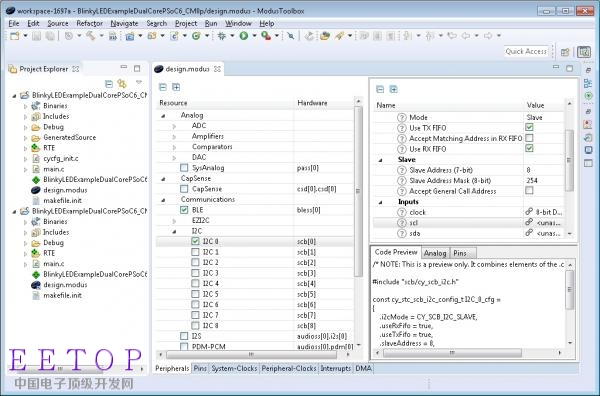Uncheck the BLE resource checkbox

coord(184,210)
